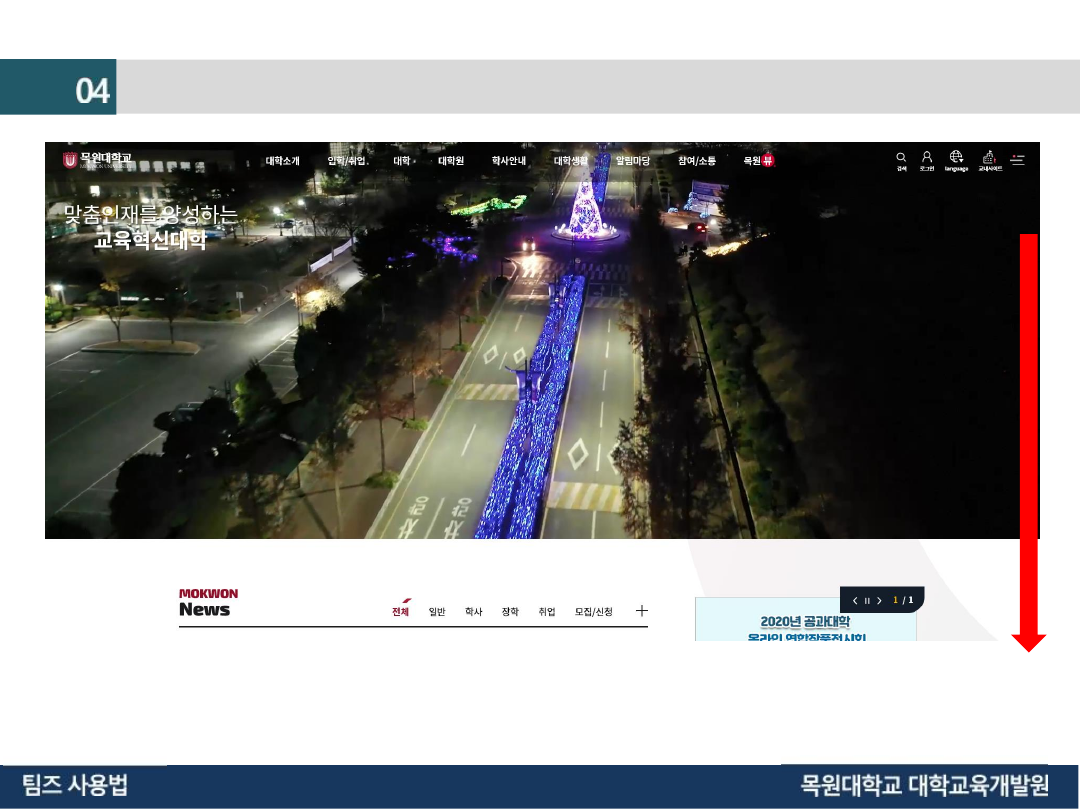Select the 장학 news tab

(510, 612)
